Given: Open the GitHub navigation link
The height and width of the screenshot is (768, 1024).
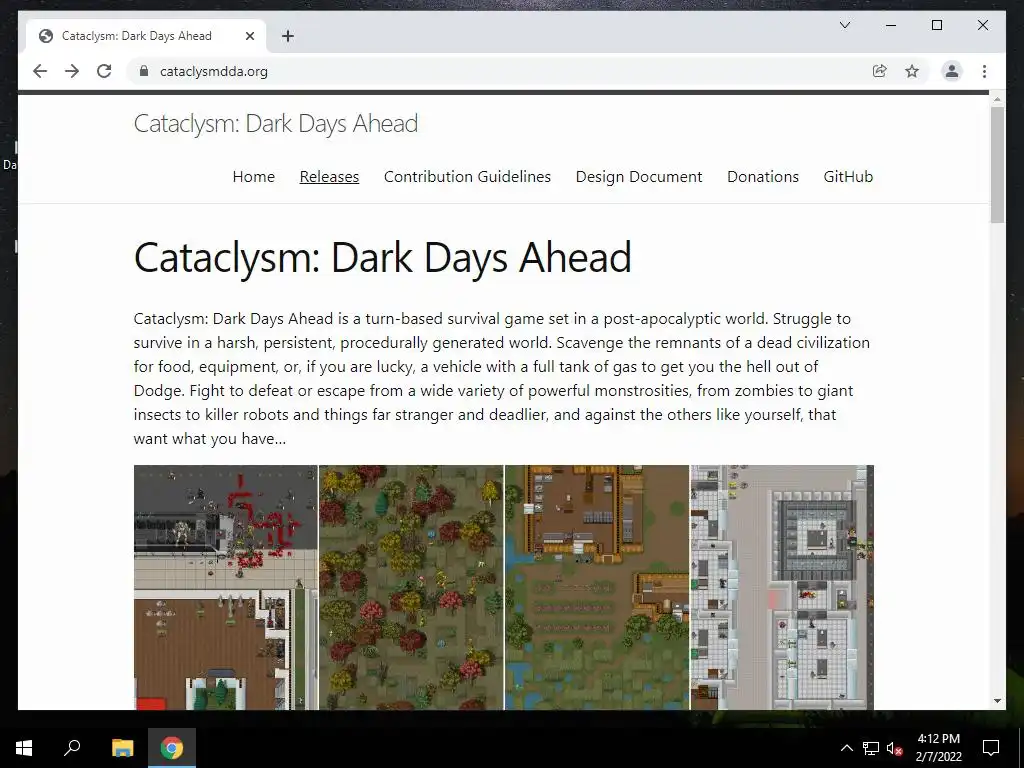Looking at the screenshot, I should click(x=848, y=176).
